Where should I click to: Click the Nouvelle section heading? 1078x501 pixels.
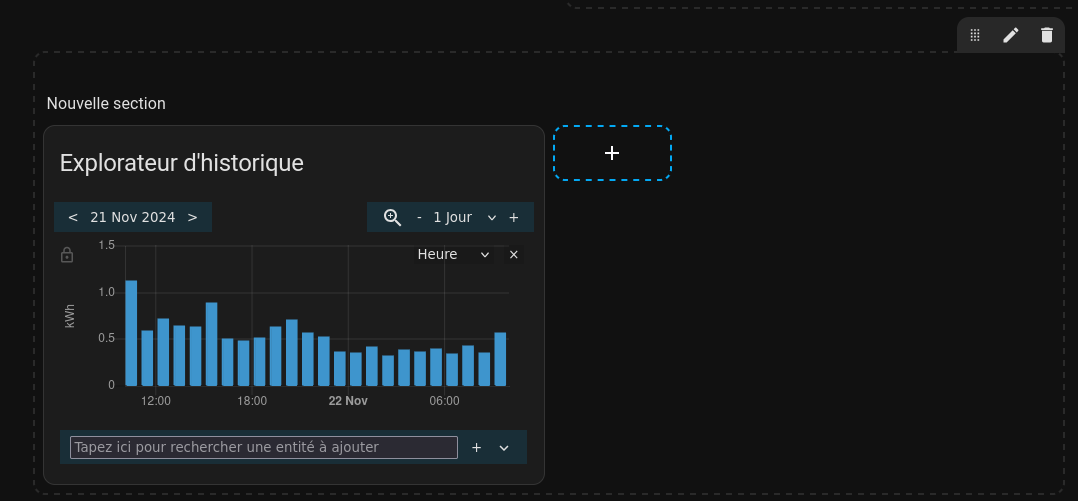(x=106, y=104)
